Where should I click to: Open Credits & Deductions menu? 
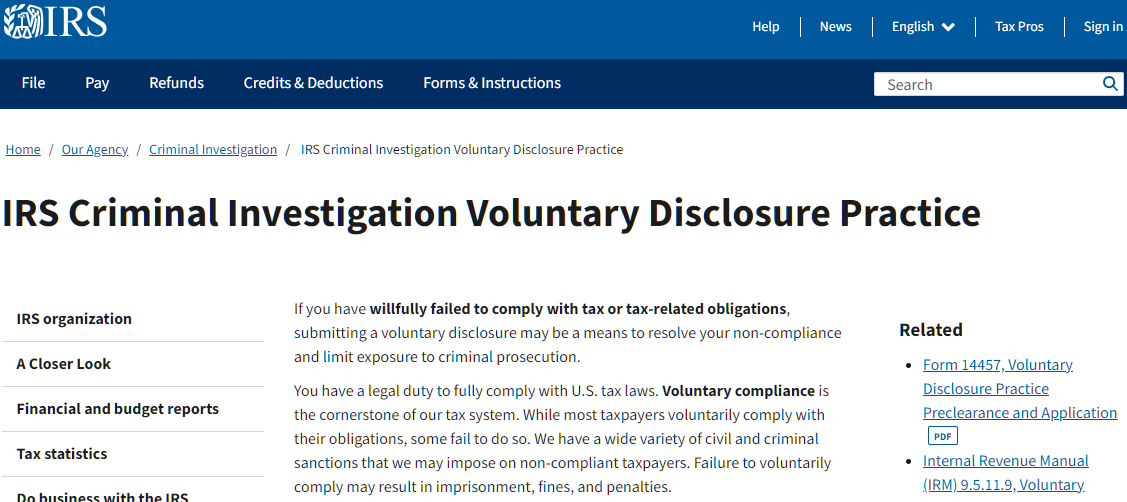pyautogui.click(x=313, y=83)
